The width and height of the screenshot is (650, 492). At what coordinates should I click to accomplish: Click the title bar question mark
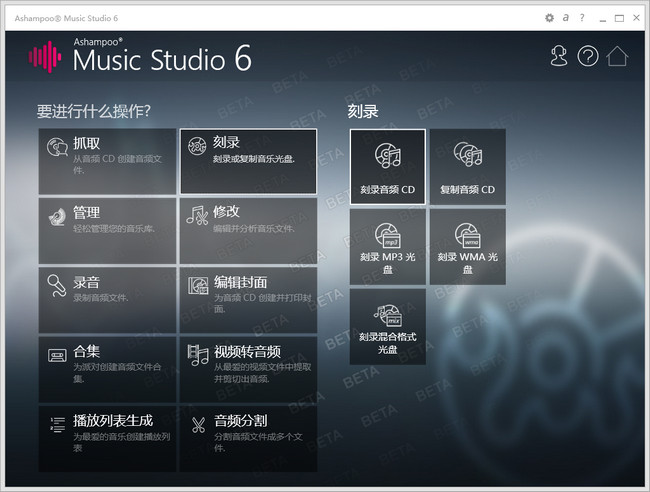(x=582, y=17)
